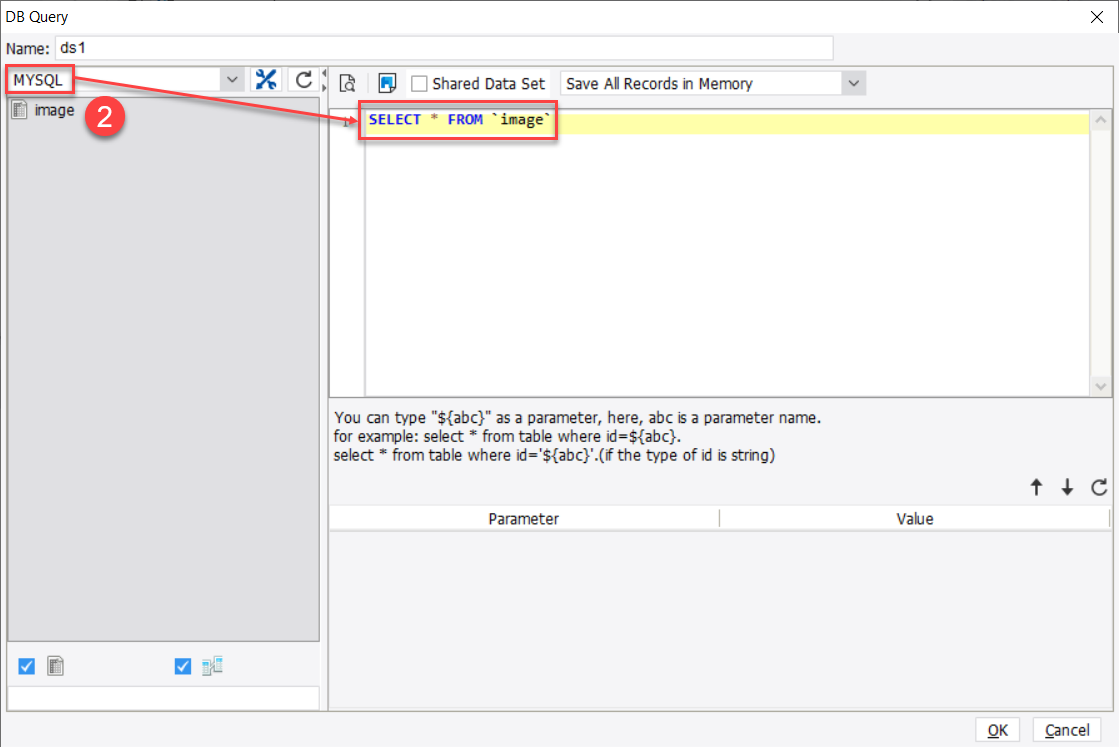The height and width of the screenshot is (747, 1119).
Task: Uncheck the views visibility checkbox at panel bottom
Action: [x=182, y=665]
